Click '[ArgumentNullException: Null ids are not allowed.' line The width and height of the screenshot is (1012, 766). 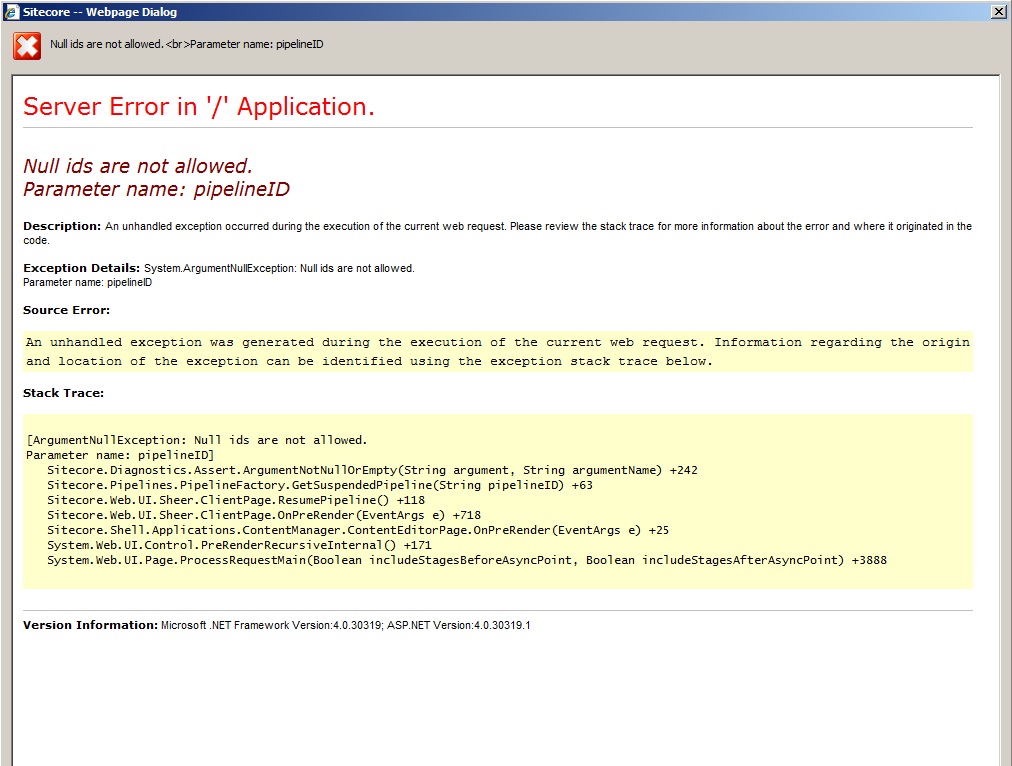(x=197, y=440)
